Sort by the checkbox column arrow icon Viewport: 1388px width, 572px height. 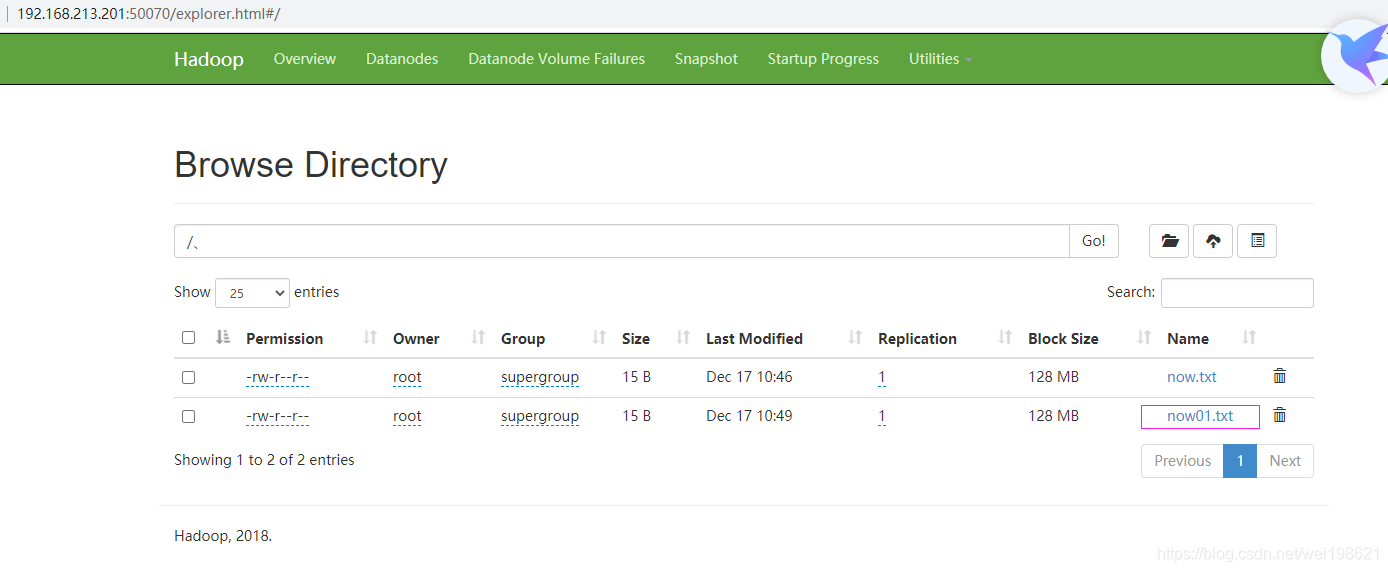point(223,337)
